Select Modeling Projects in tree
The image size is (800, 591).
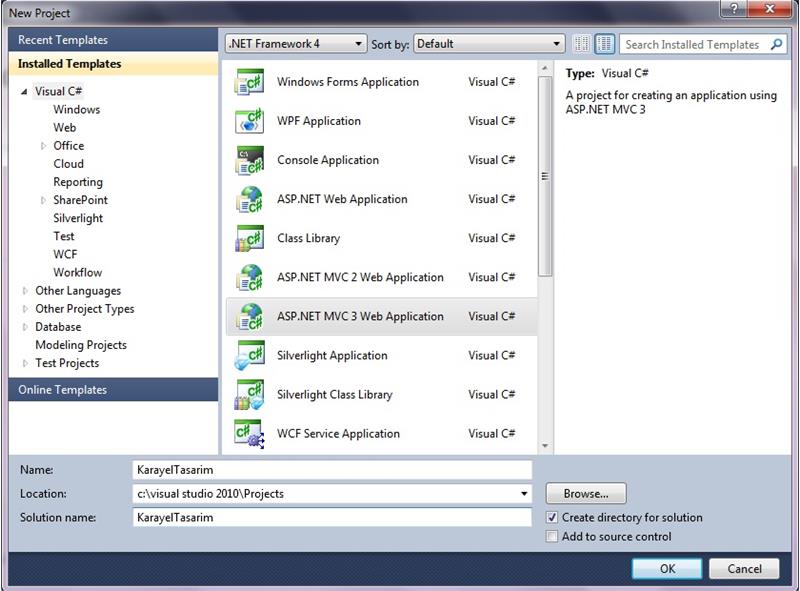click(x=81, y=345)
